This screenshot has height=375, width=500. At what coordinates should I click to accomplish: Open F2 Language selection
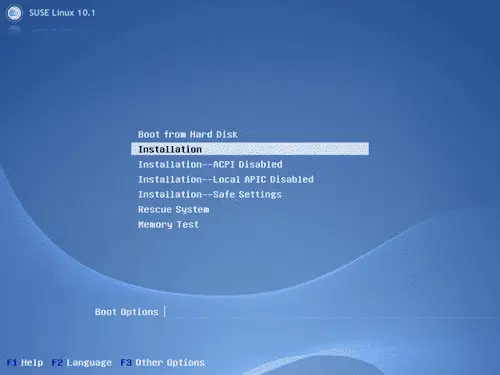82,362
